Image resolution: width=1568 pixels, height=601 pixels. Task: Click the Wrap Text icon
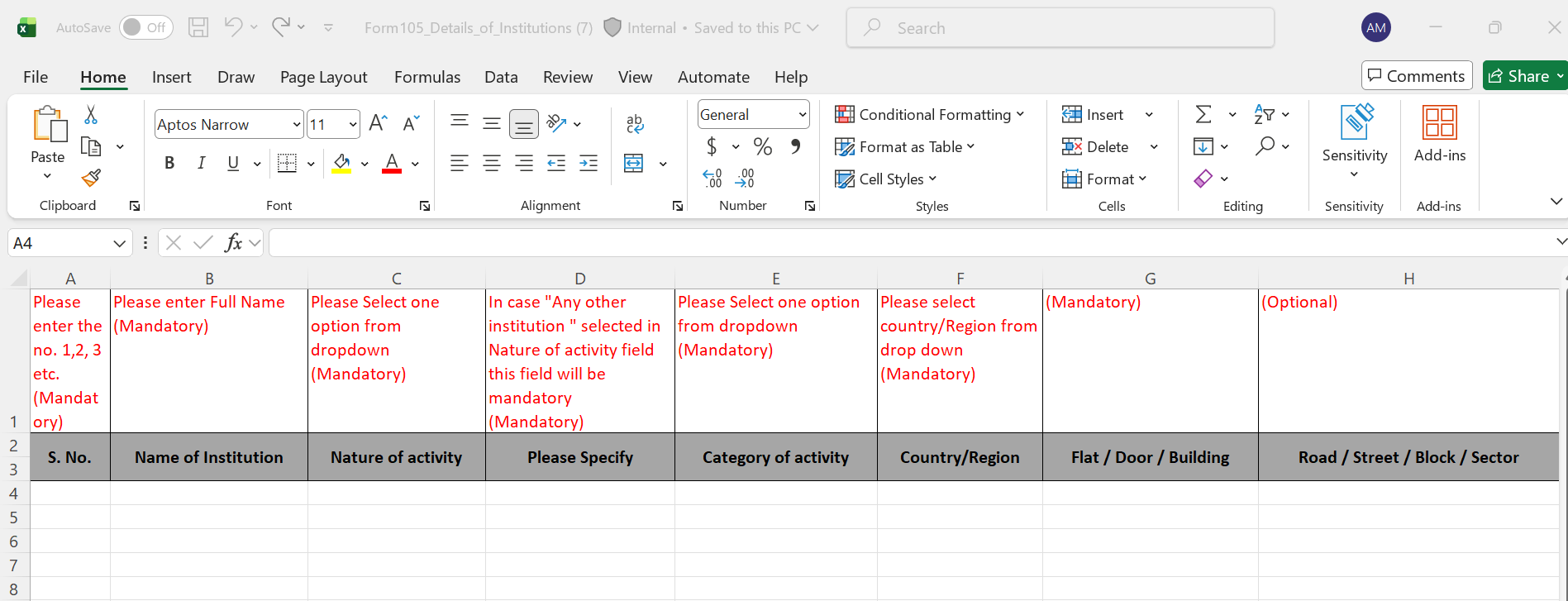pos(635,124)
